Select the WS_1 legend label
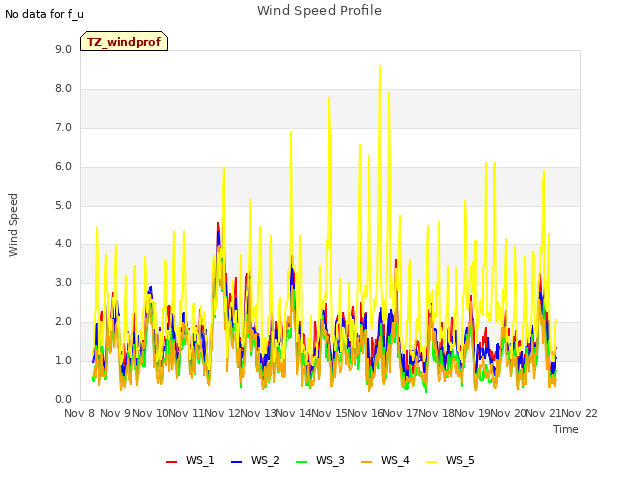This screenshot has width=640, height=480. click(200, 460)
